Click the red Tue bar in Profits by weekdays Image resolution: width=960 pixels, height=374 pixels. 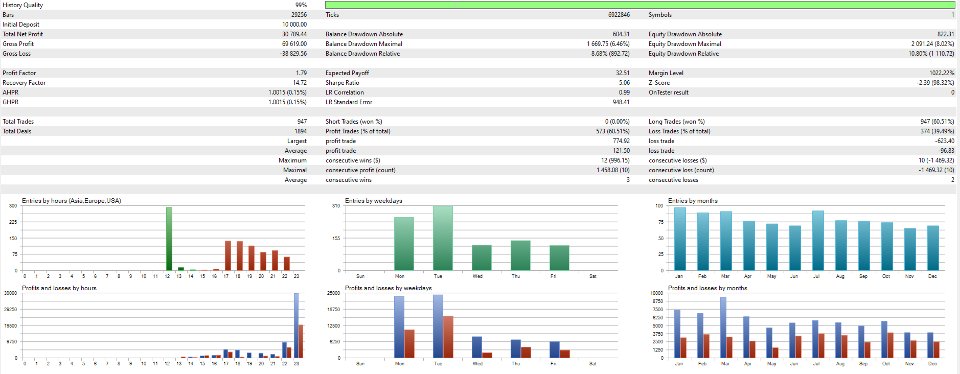(x=448, y=337)
